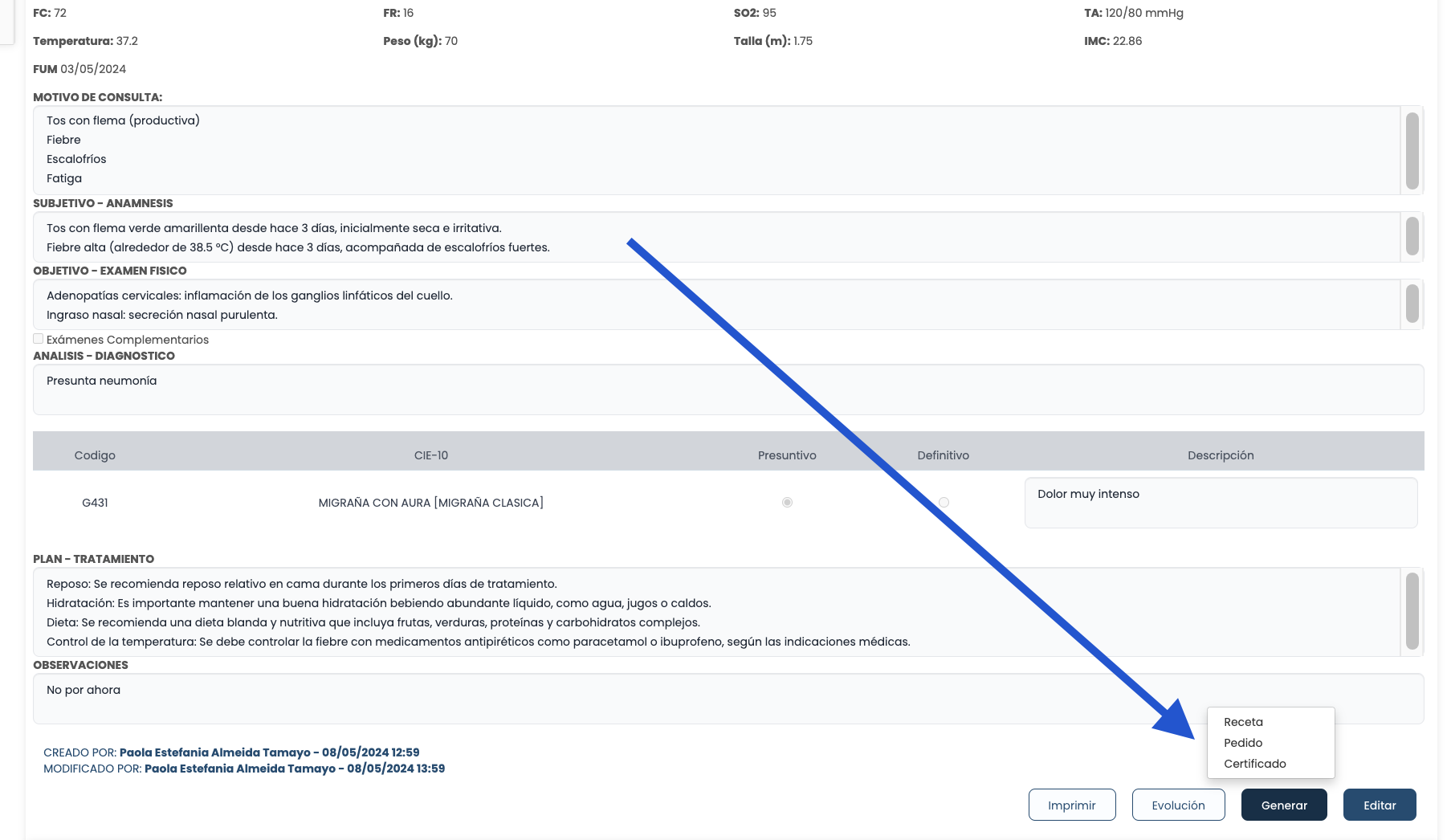
Task: Click the 'CREADO POR' author line
Action: pos(231,752)
